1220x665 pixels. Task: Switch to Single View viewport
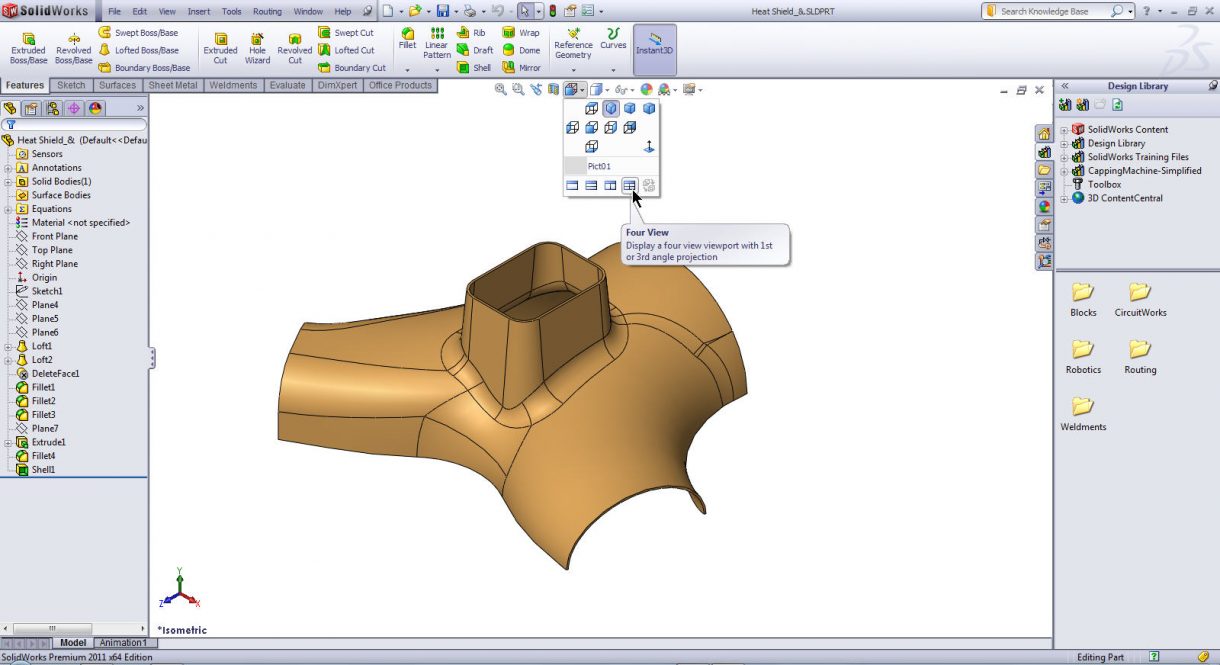[572, 185]
